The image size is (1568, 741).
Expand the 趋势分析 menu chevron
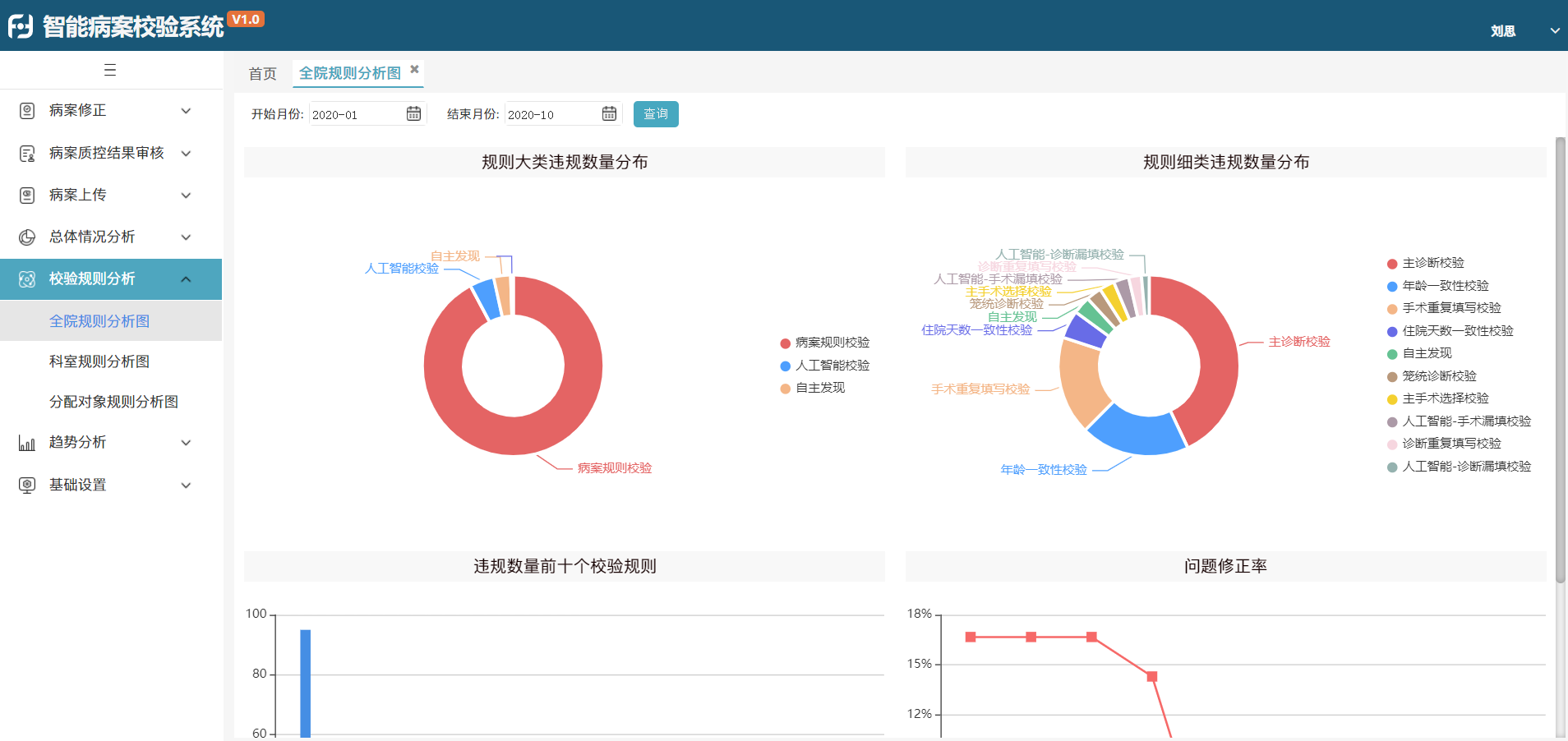[x=187, y=443]
